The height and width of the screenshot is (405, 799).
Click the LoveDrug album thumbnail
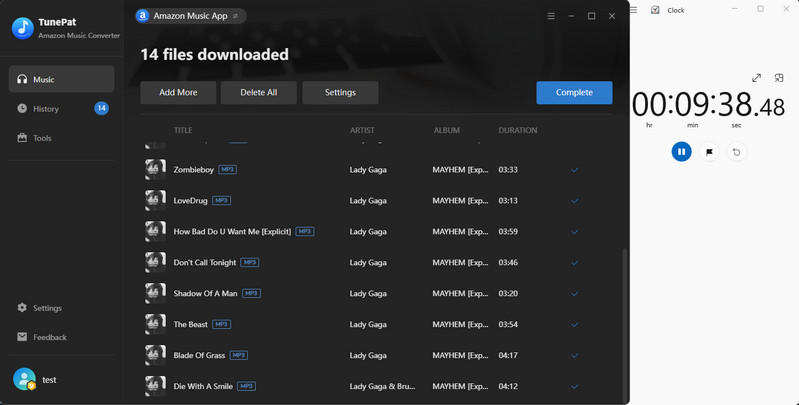click(155, 200)
